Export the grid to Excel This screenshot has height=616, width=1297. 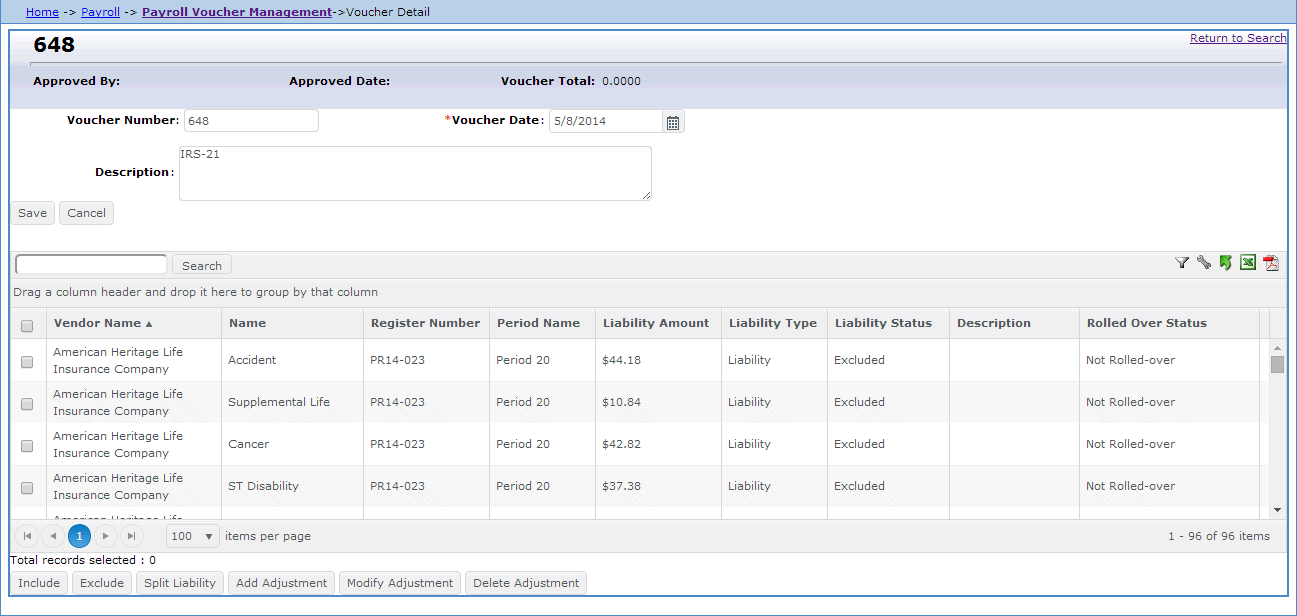click(1247, 262)
